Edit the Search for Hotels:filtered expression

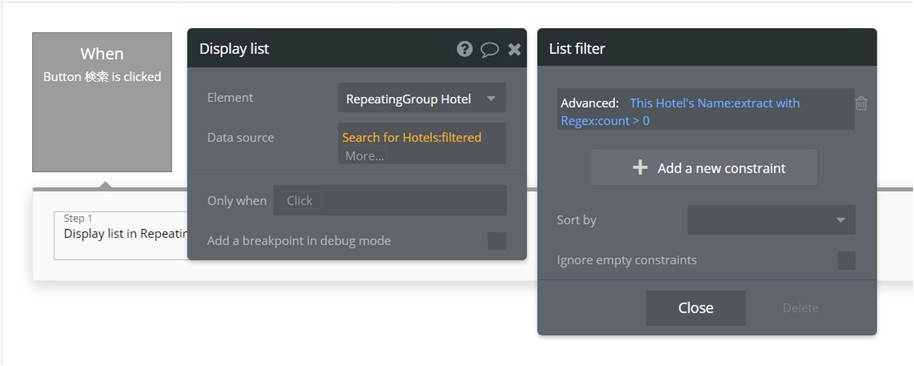[x=412, y=138]
